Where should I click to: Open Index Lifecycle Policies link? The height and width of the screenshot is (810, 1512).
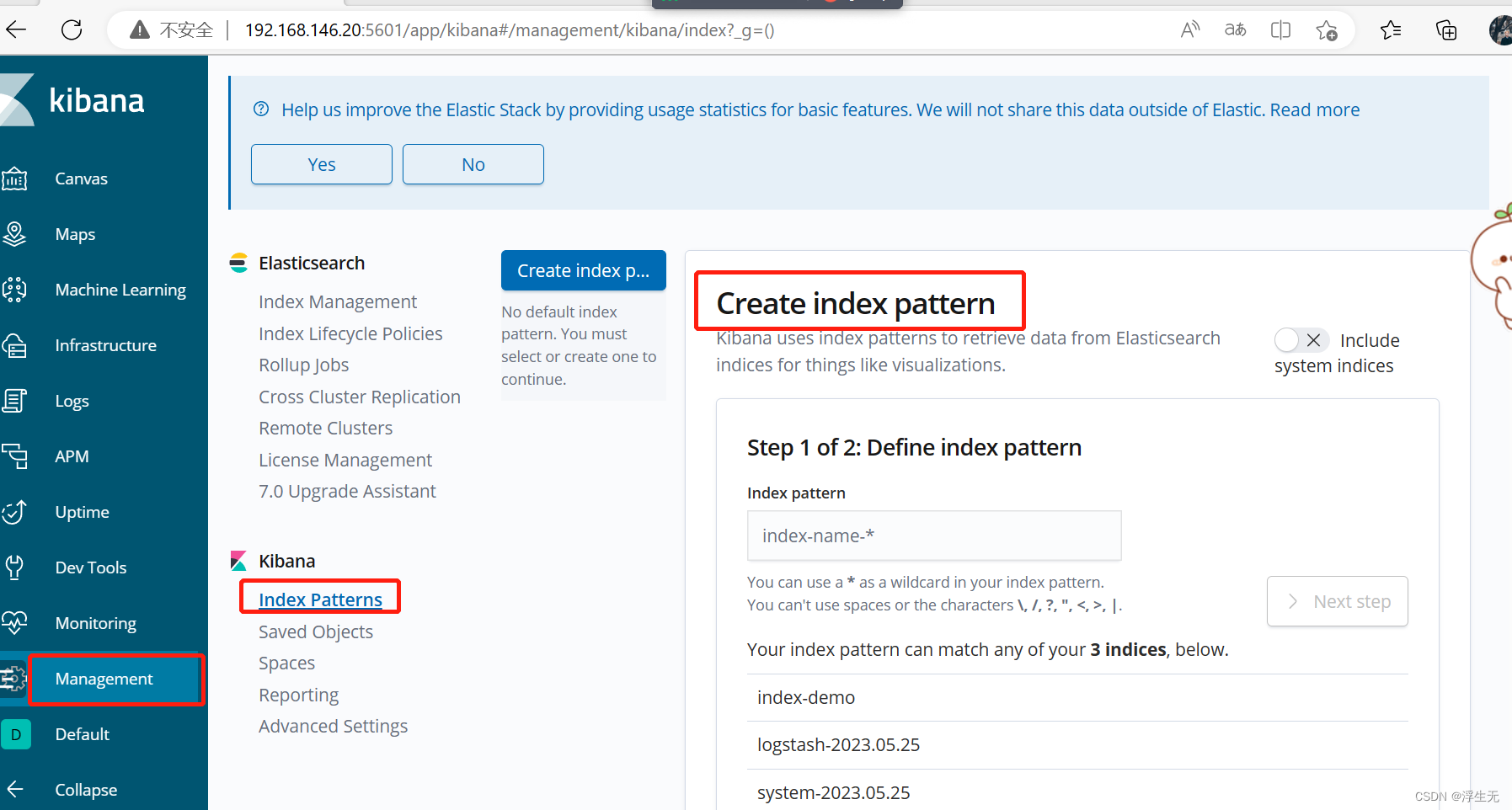point(350,333)
